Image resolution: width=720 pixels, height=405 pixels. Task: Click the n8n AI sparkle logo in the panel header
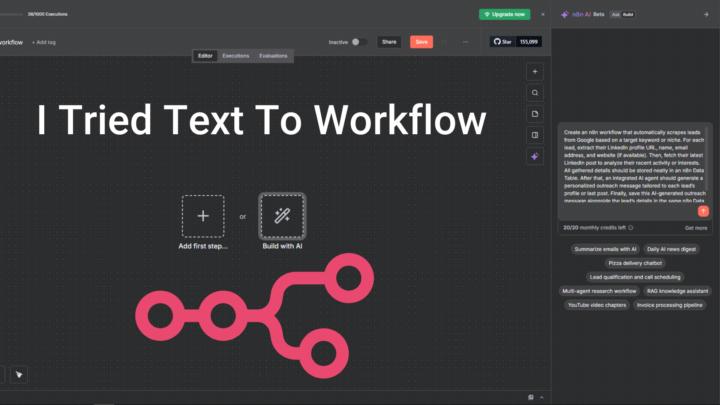point(565,14)
